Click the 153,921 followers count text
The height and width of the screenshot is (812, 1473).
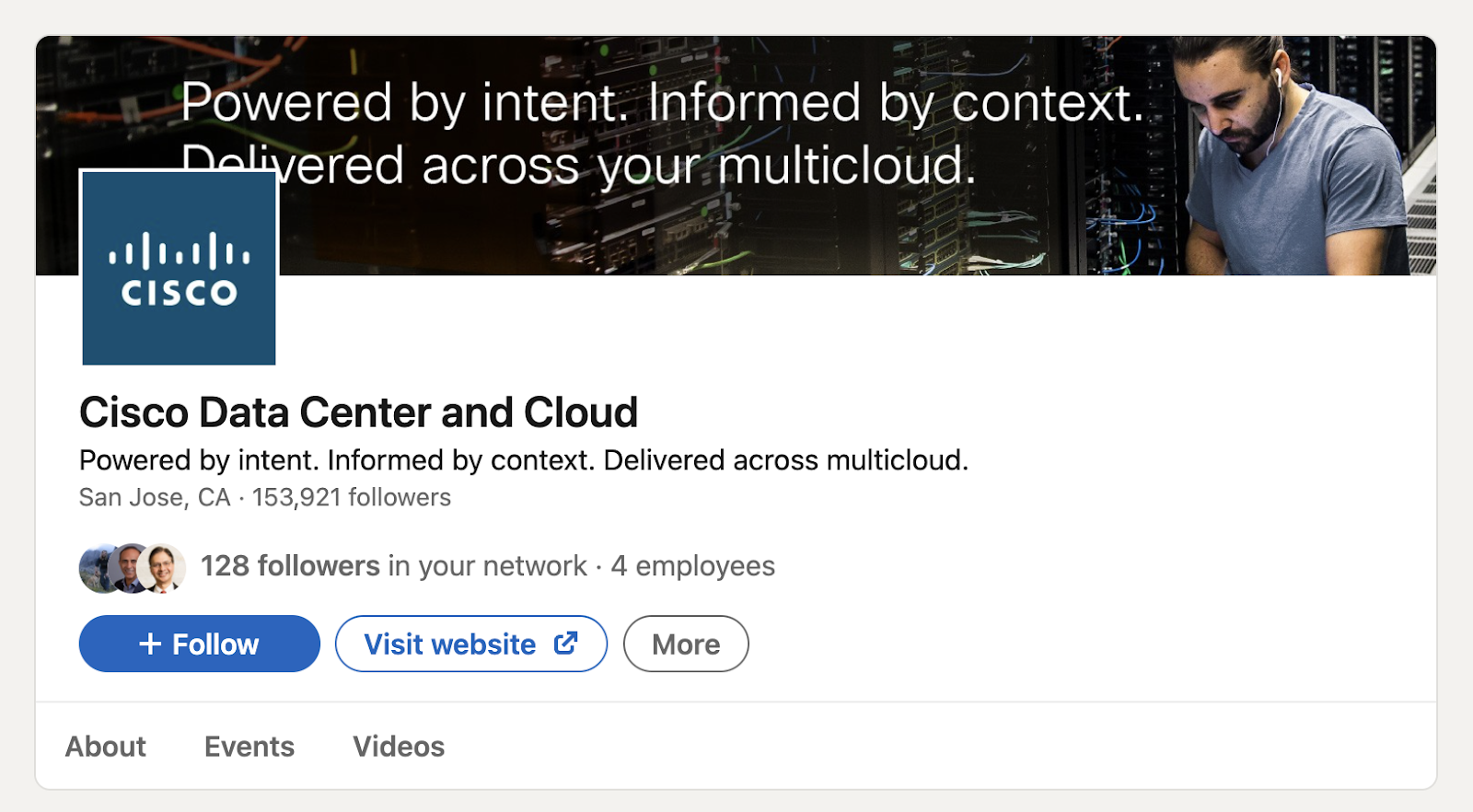pyautogui.click(x=352, y=497)
